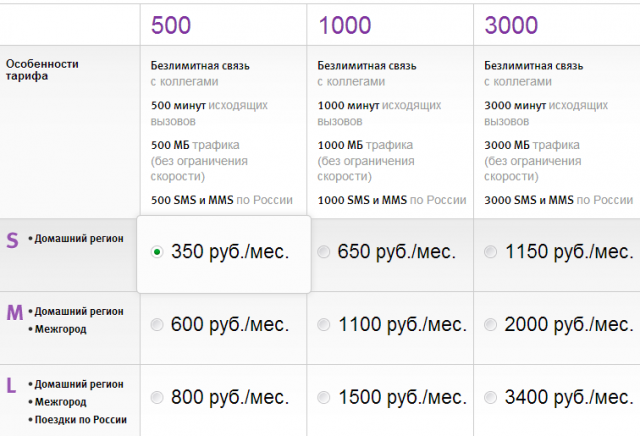Choose the 2000 руб./мес. radio button
Screen dimensions: 640x436
tap(490, 325)
